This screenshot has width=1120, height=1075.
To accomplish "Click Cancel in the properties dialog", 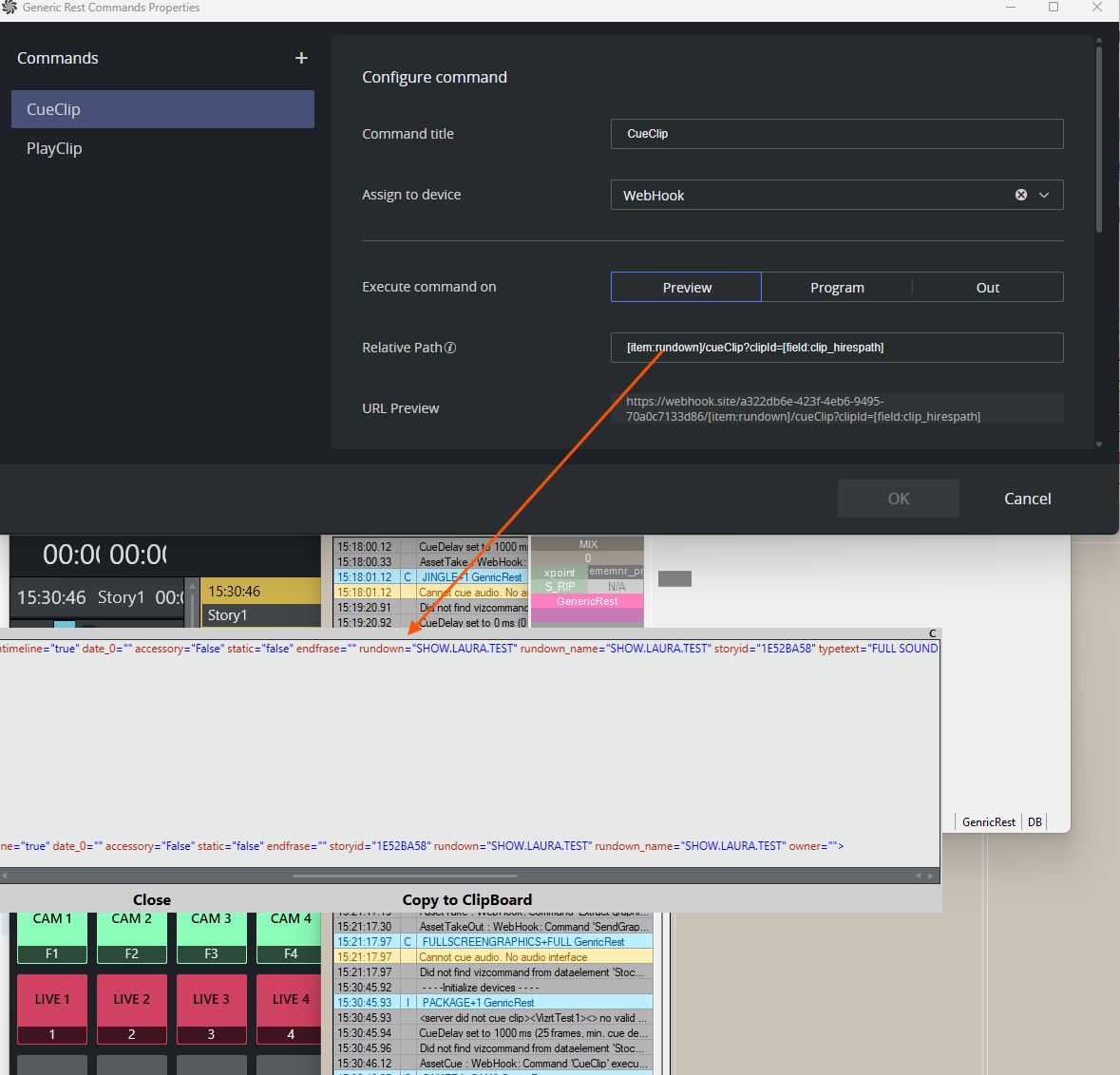I will coord(1027,499).
